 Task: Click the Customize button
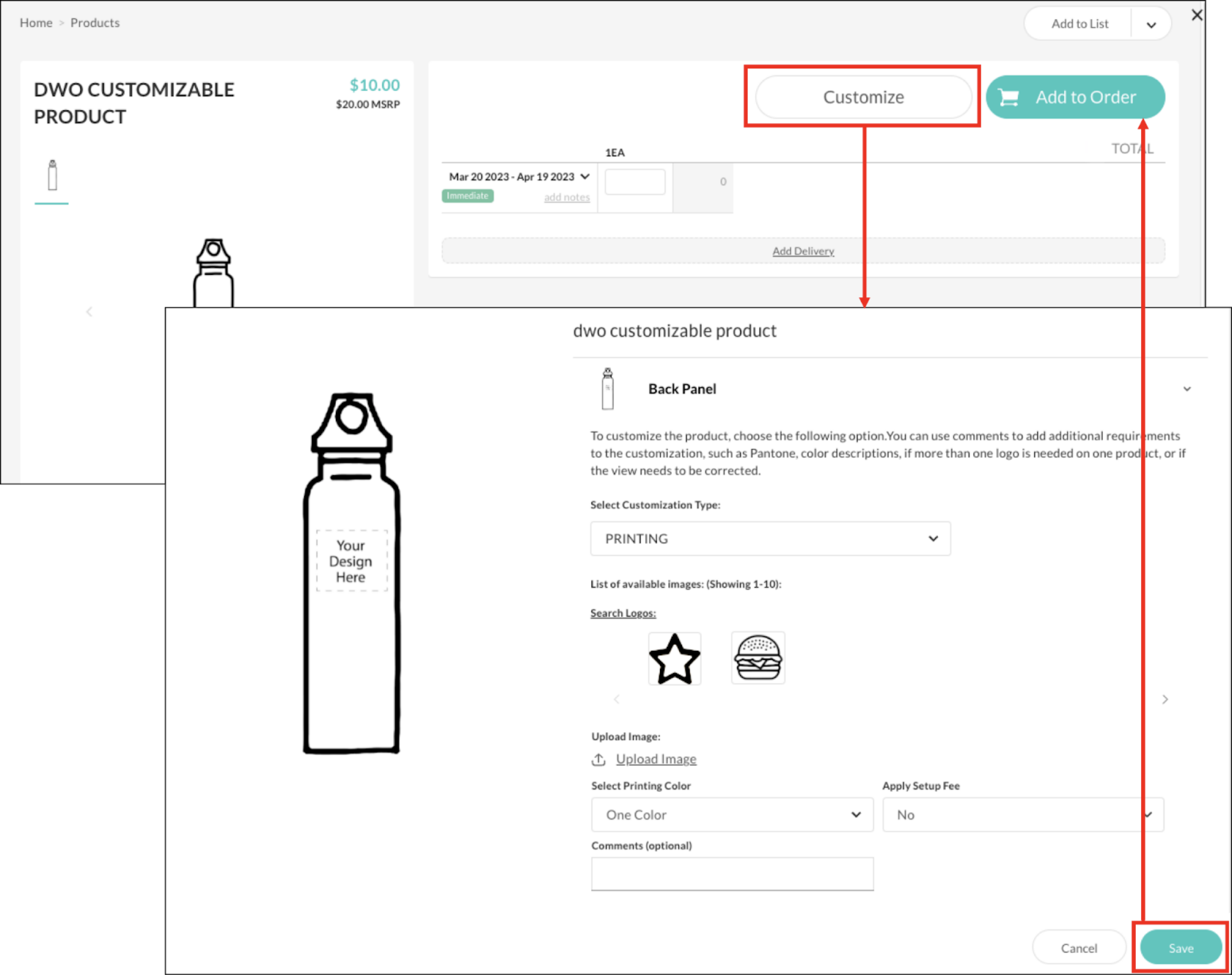pyautogui.click(x=863, y=97)
